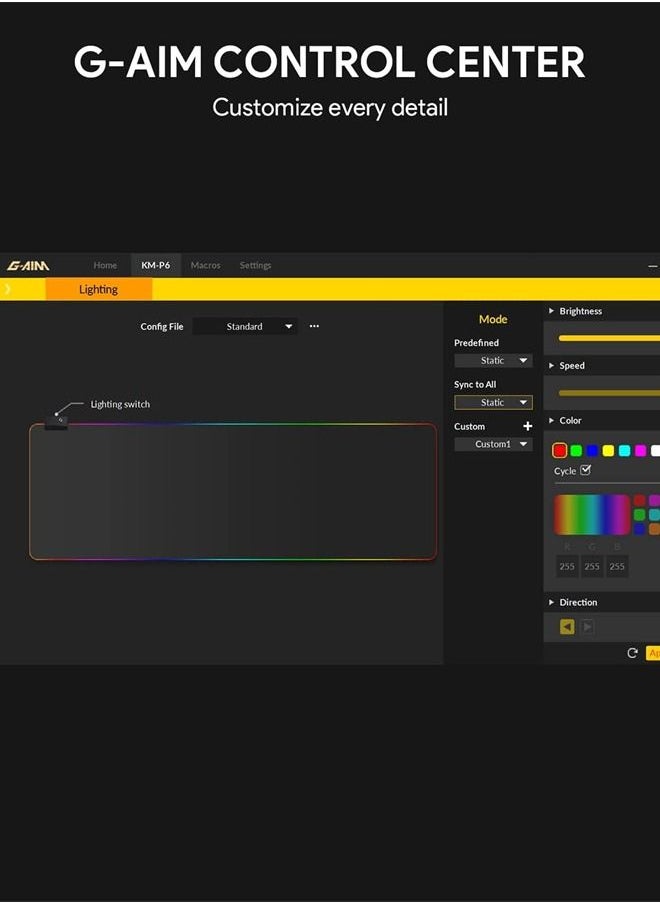This screenshot has width=660, height=904.
Task: Adjust the Speed slider
Action: pos(609,393)
